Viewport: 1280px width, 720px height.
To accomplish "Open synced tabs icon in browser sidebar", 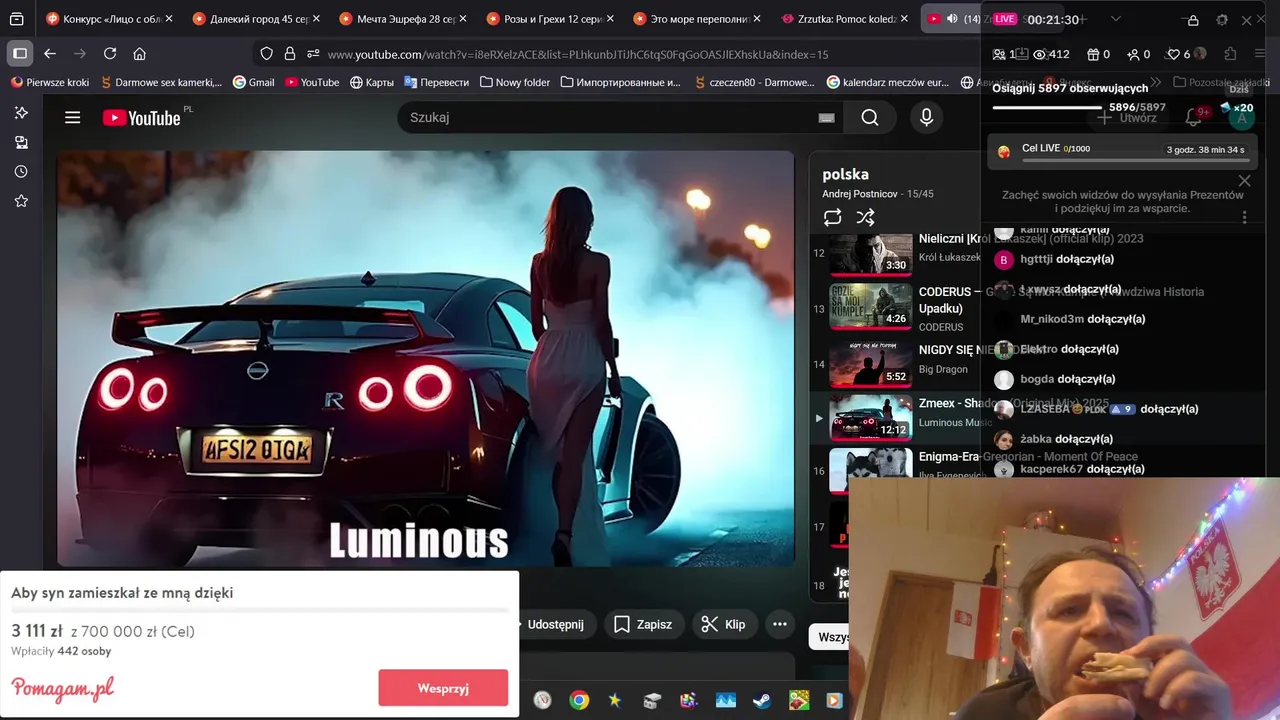I will coord(21,143).
